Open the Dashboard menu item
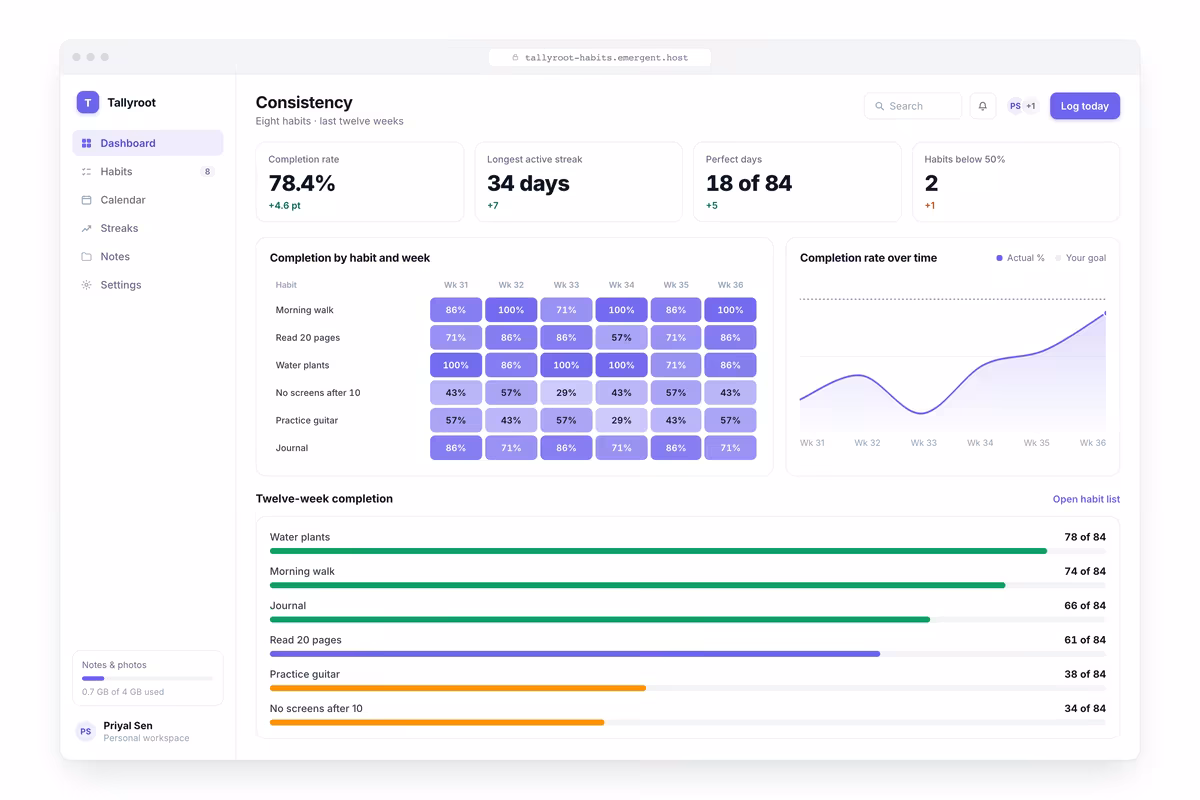The width and height of the screenshot is (1200, 800). click(x=148, y=143)
